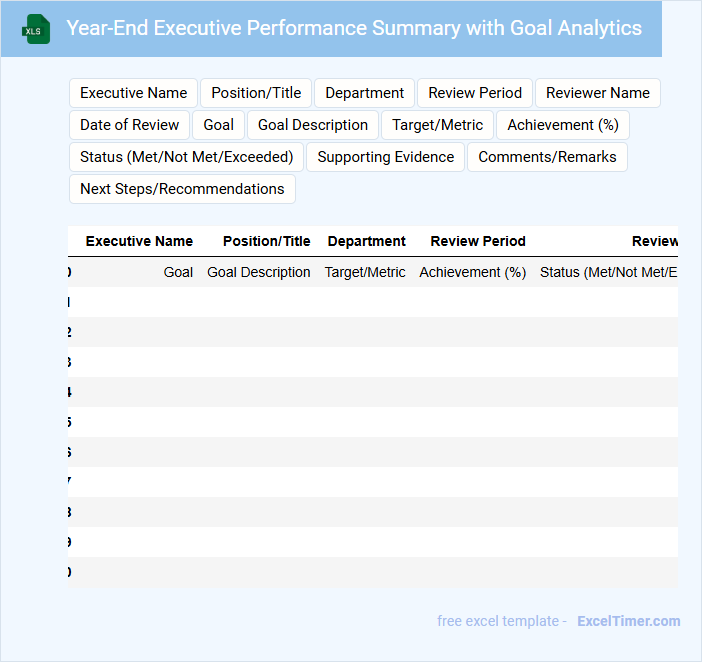Click the Executive Name column header
Screen dimensions: 702x662
(139, 241)
